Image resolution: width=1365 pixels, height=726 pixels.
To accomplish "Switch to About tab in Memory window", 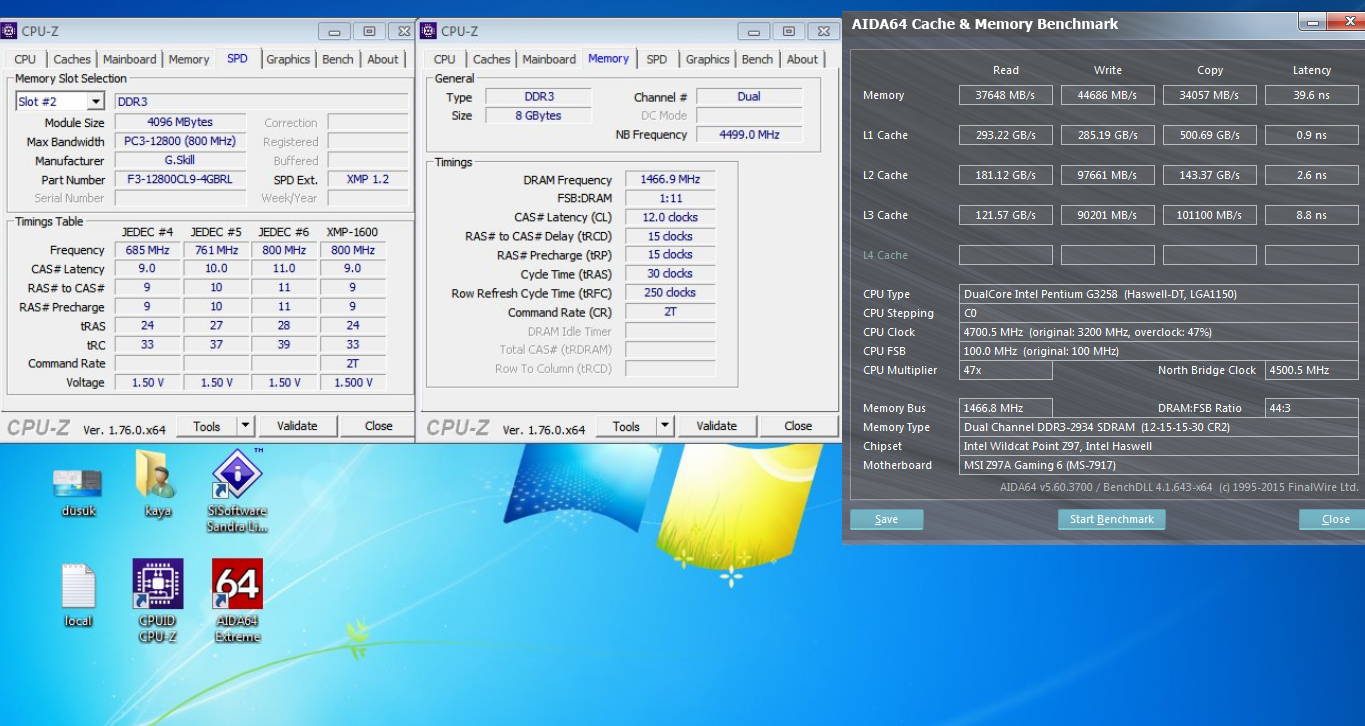I will (802, 59).
